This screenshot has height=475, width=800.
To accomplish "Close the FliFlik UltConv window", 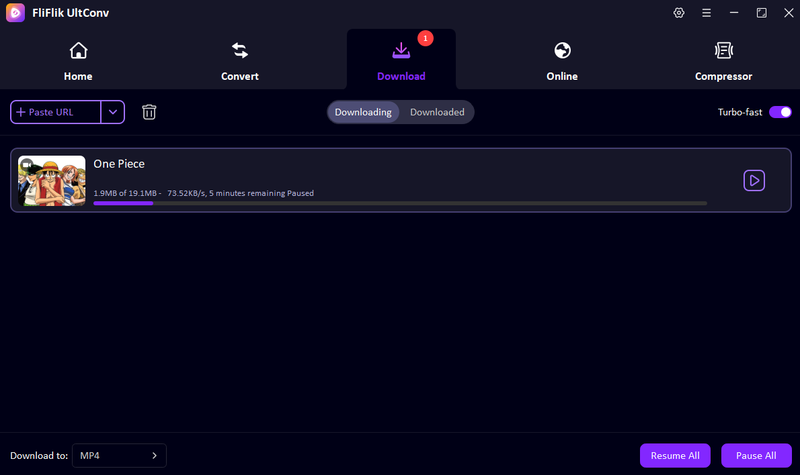I will tap(789, 13).
